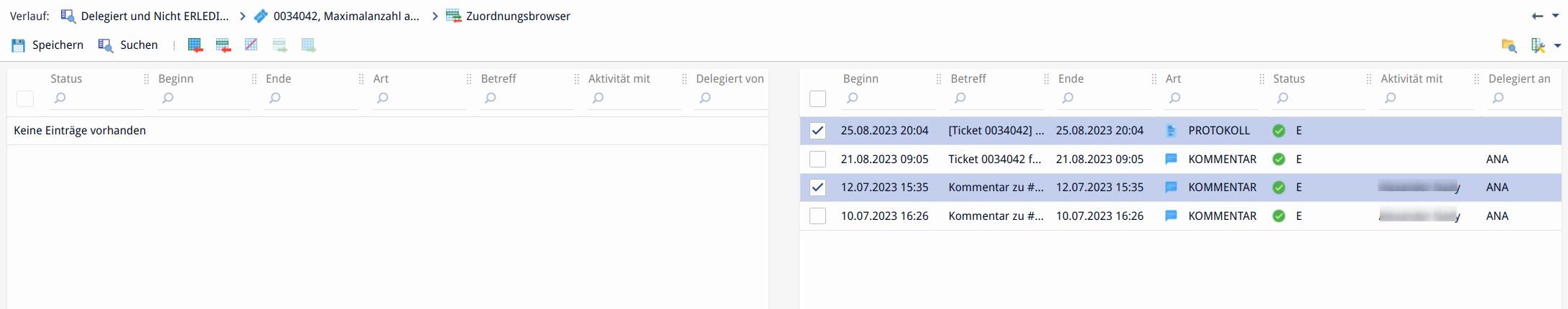Check the row dated 10.07.2023 16:26
This screenshot has width=1568, height=309.
click(x=817, y=216)
